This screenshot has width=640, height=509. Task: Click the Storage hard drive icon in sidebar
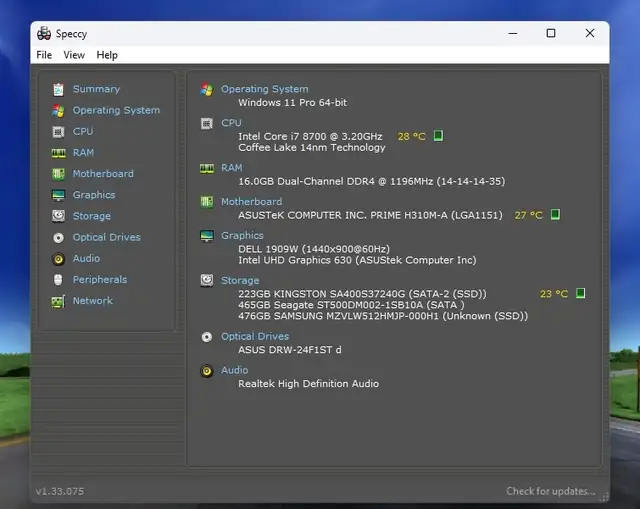[58, 216]
